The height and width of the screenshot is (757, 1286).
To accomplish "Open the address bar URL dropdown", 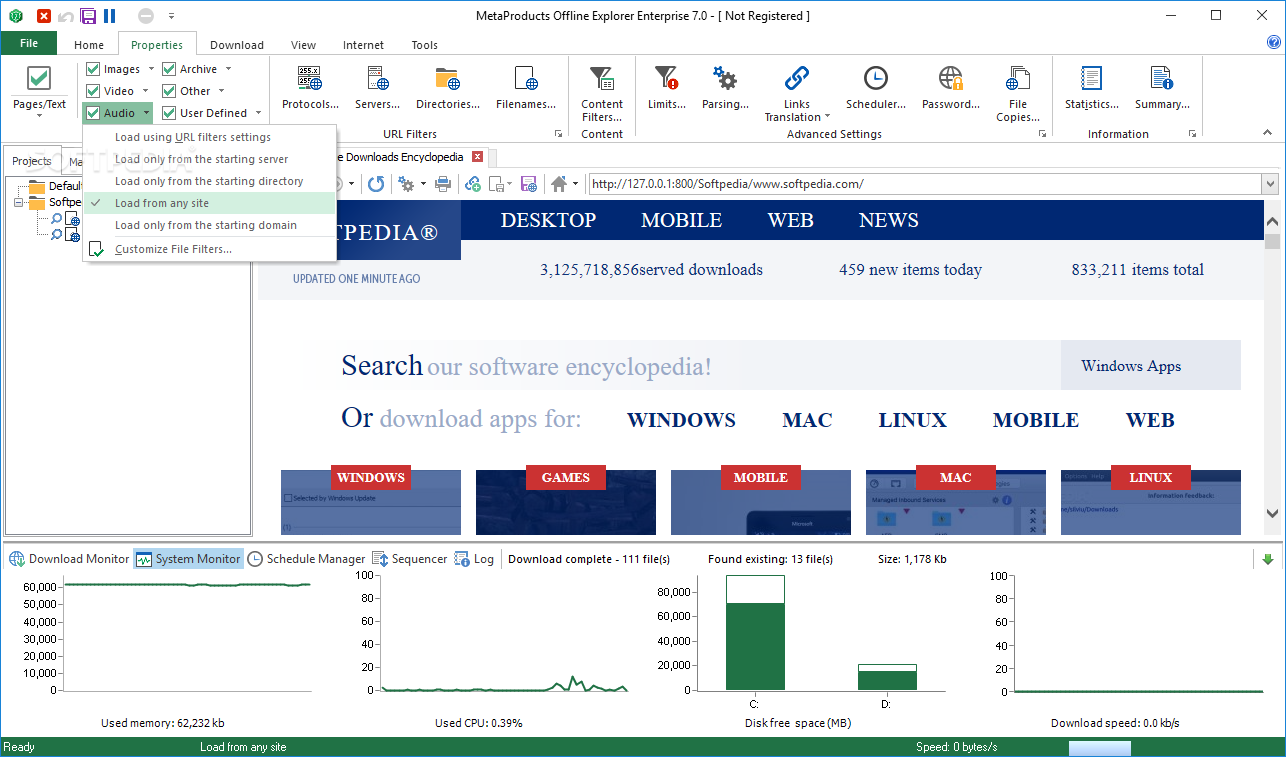I will pyautogui.click(x=1270, y=184).
